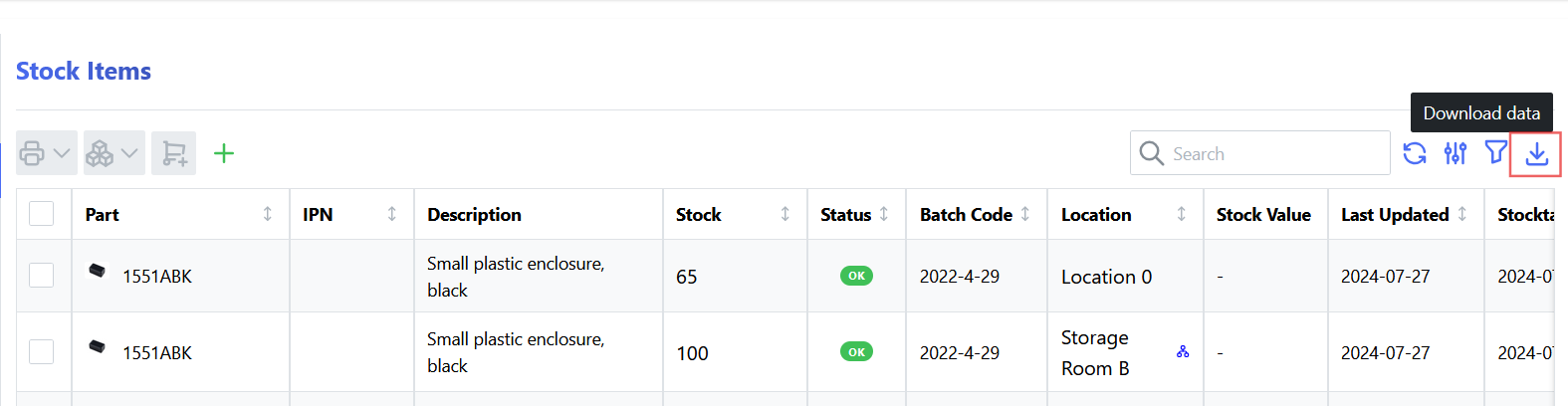
Task: Open the table filter icon
Action: click(1495, 153)
